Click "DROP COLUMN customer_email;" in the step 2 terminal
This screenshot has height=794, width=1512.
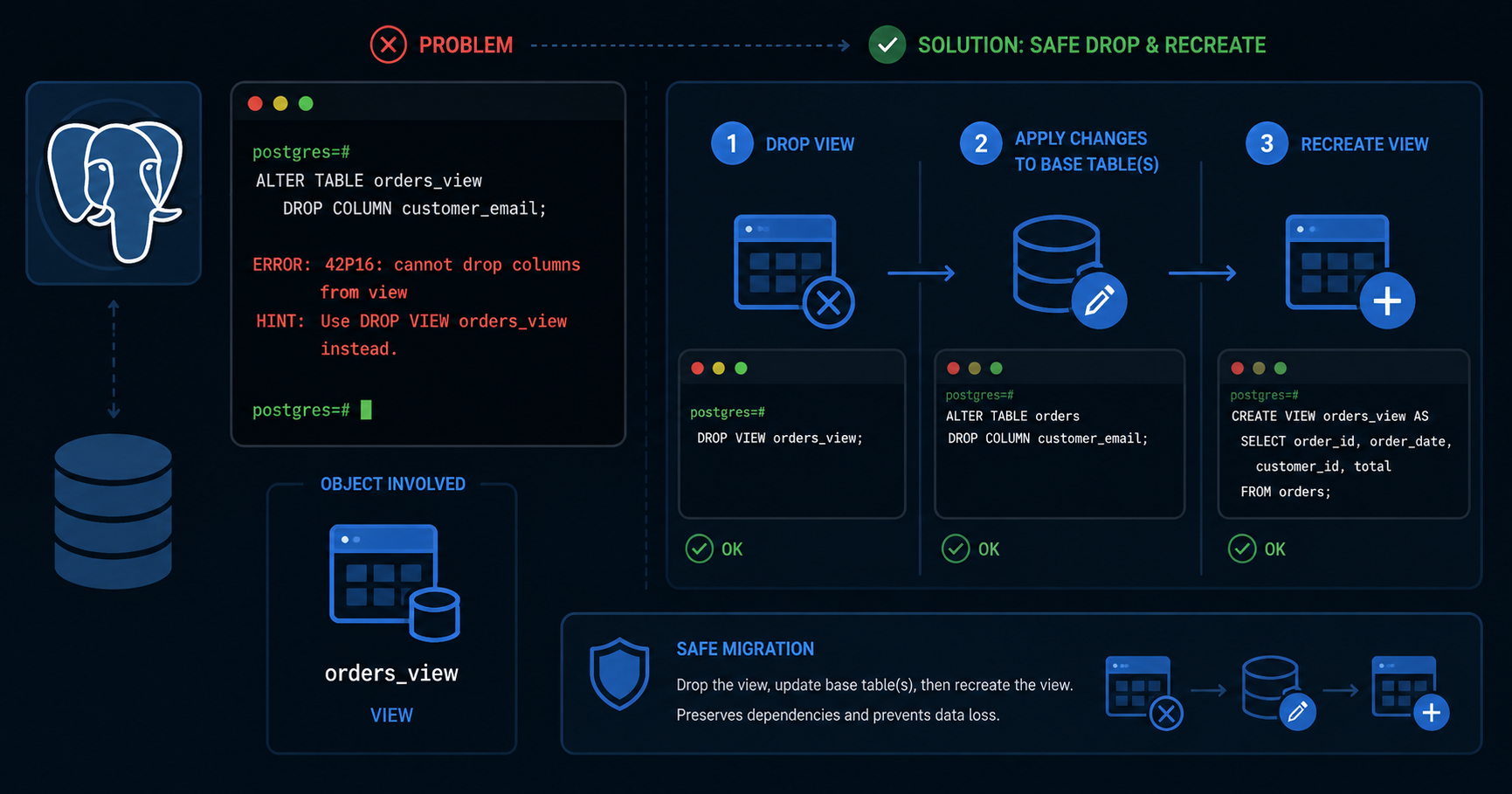click(x=1048, y=438)
